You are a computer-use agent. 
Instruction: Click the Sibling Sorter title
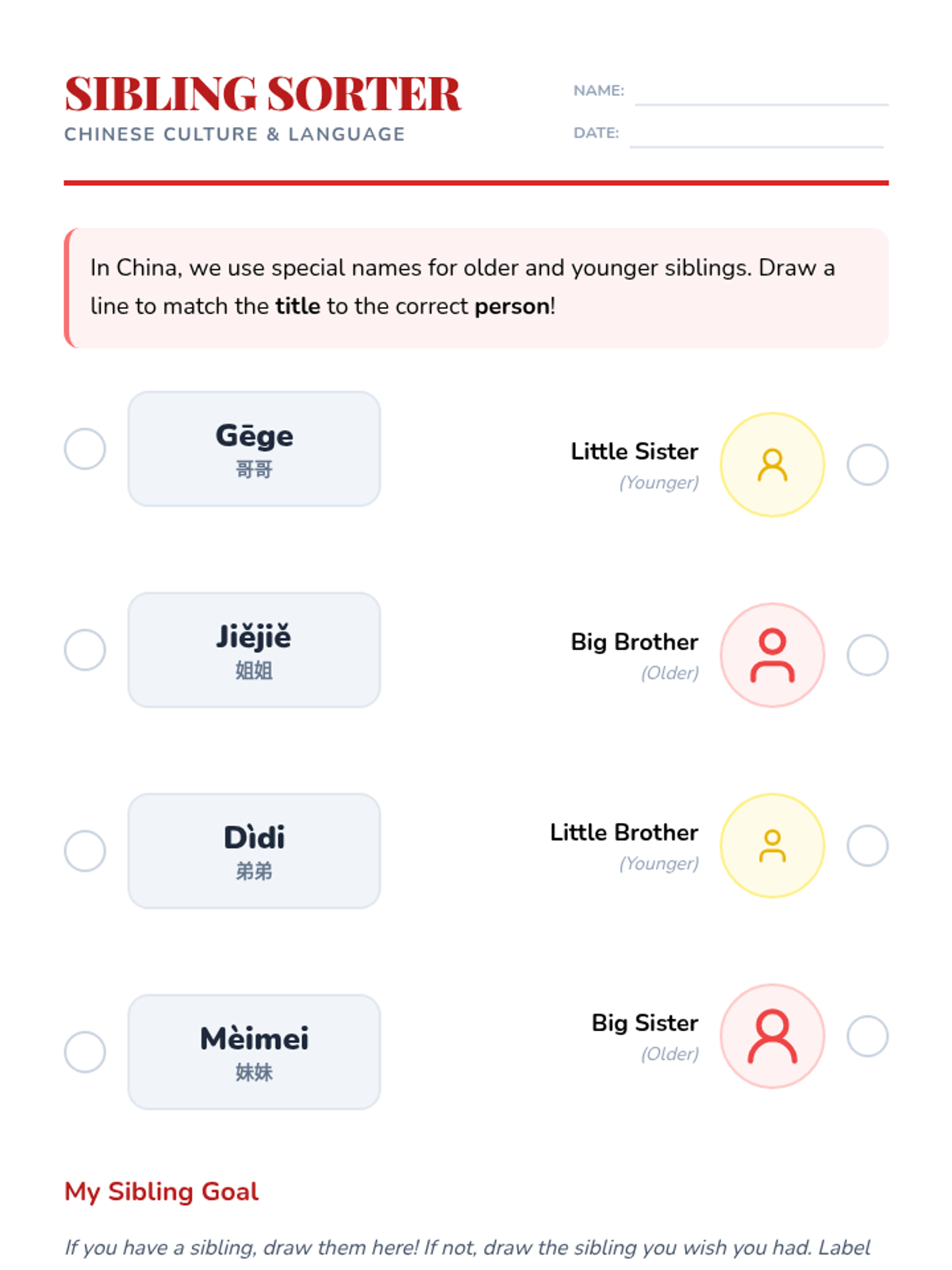pyautogui.click(x=263, y=94)
